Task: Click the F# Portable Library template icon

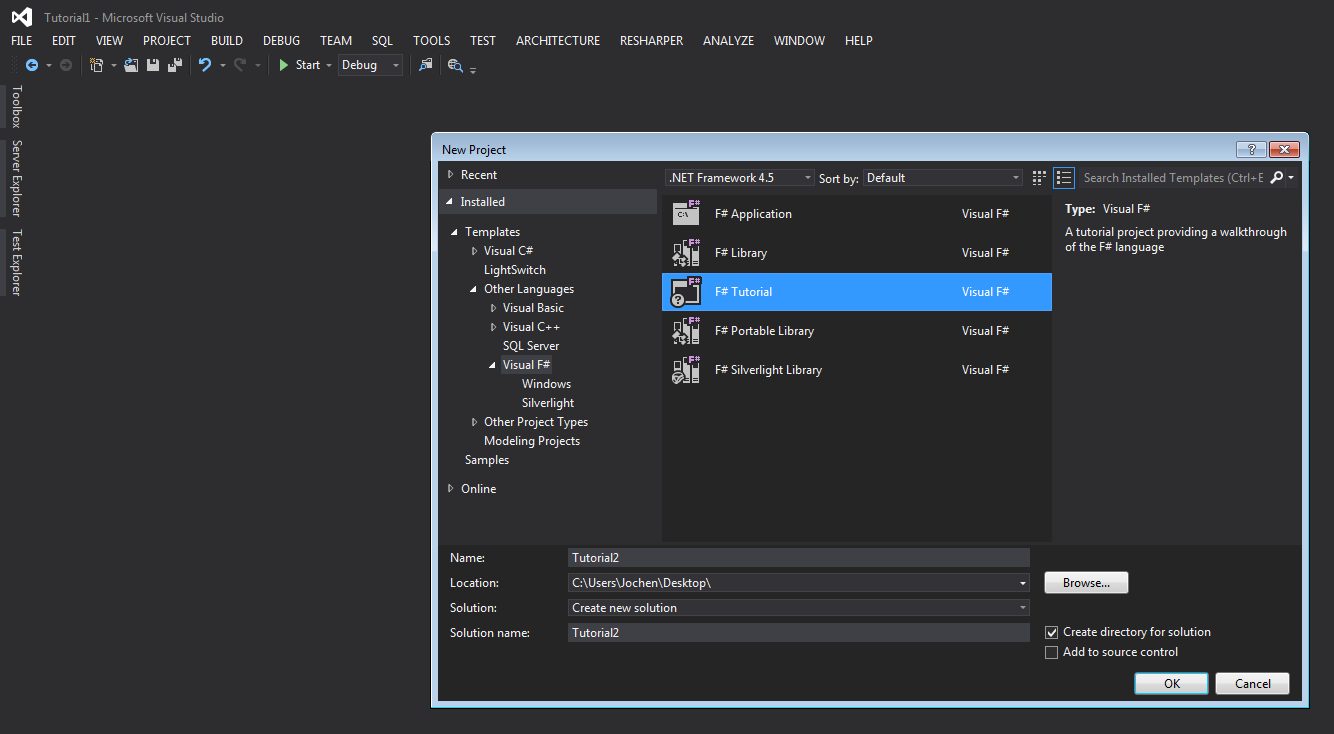Action: pos(686,330)
